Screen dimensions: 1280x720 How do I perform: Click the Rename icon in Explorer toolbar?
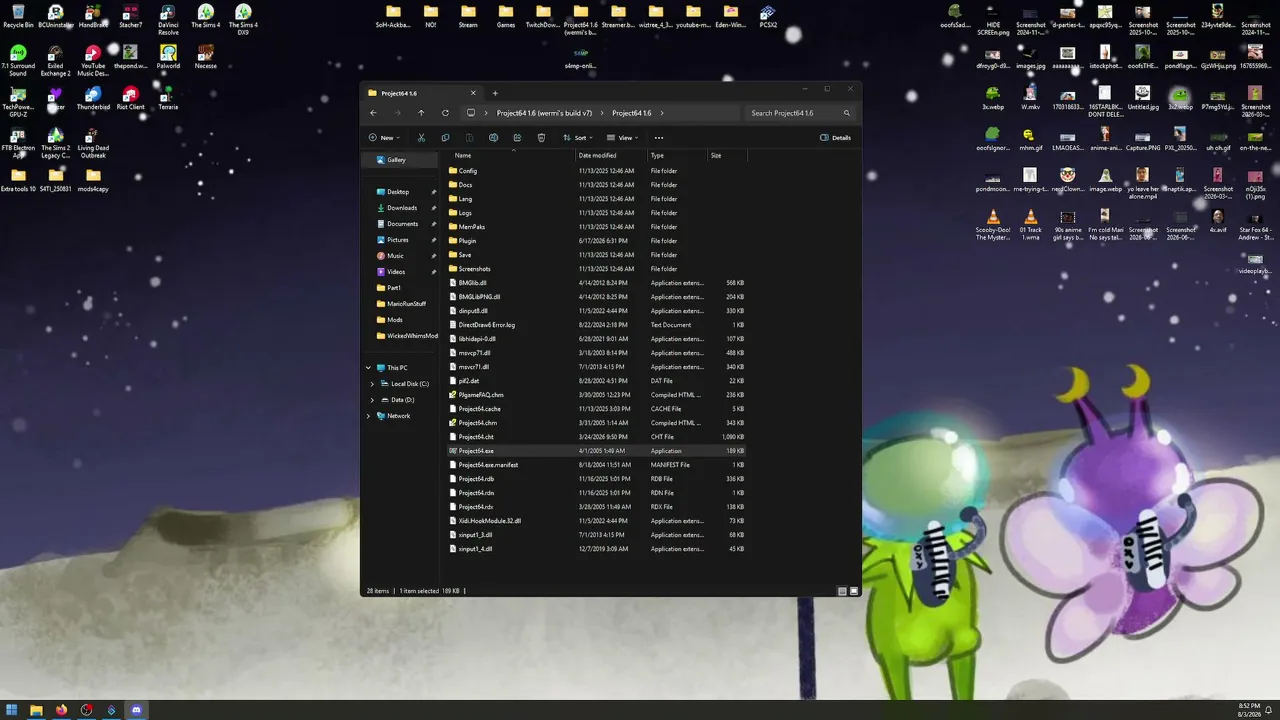(493, 138)
